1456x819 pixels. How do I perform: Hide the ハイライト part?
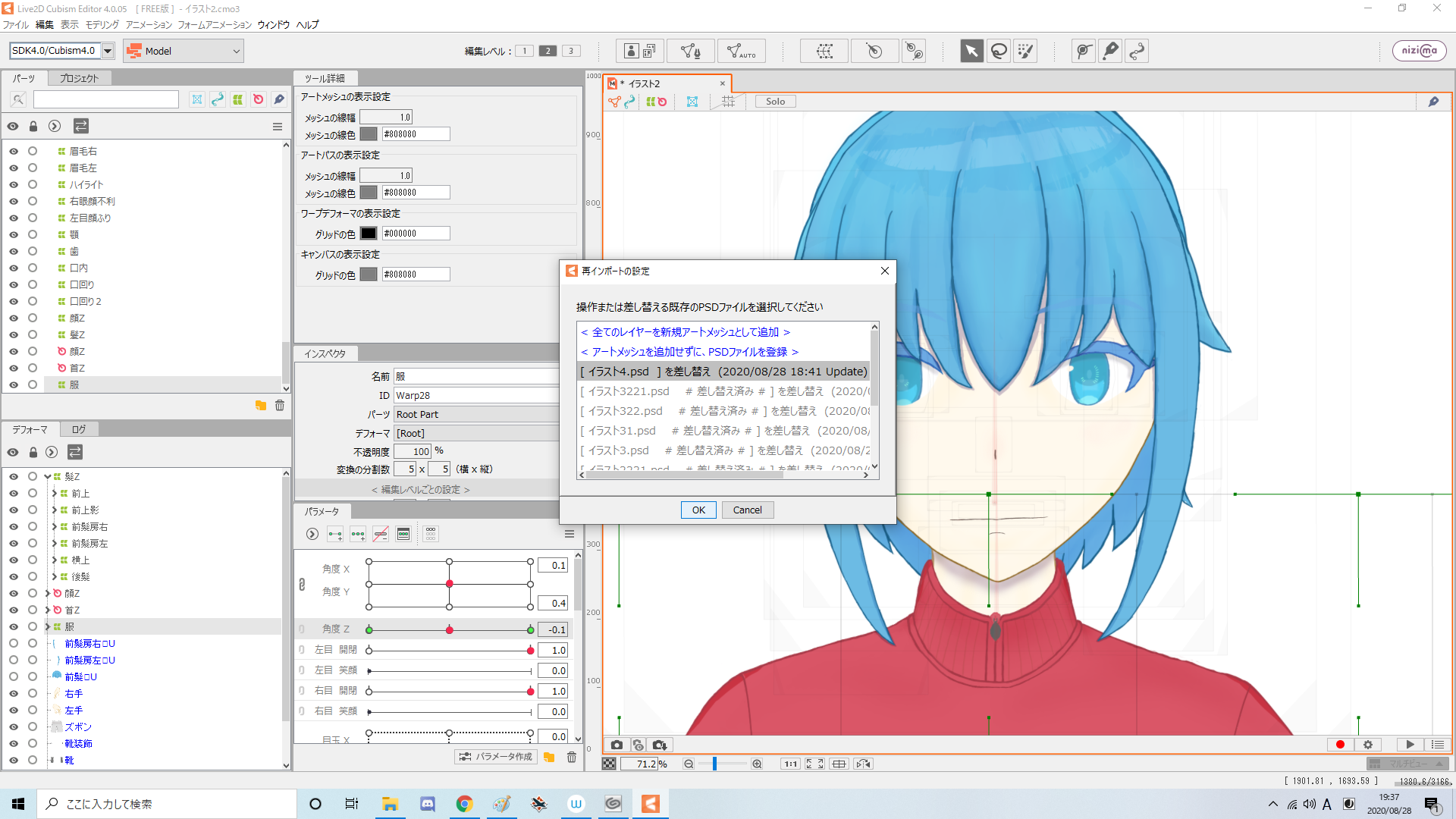point(14,185)
